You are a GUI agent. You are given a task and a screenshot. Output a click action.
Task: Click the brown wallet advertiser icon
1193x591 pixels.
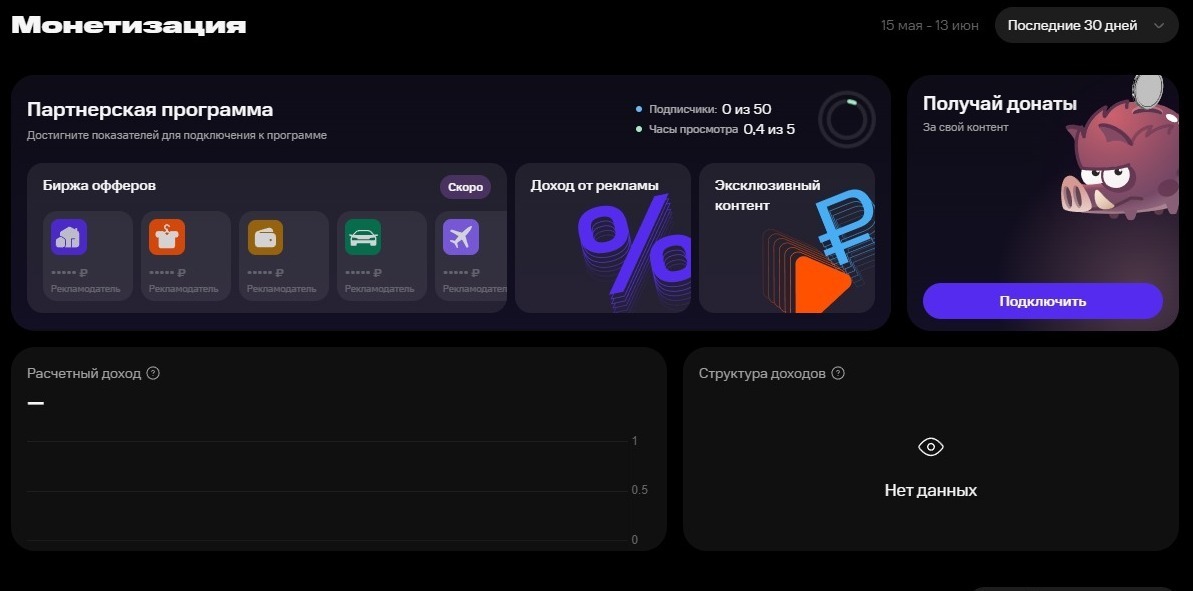[265, 237]
